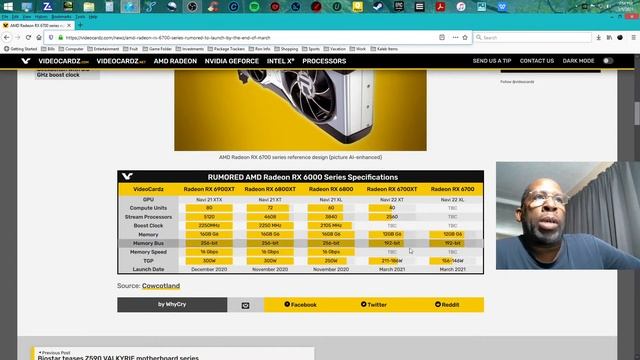Reload the current page

pyautogui.click(x=28, y=38)
